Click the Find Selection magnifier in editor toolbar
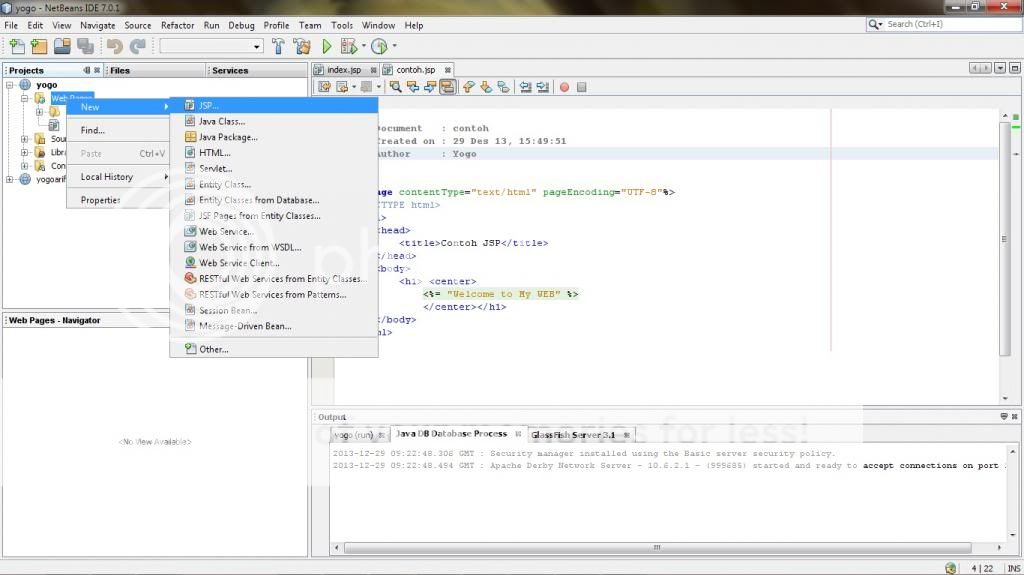 pos(396,87)
